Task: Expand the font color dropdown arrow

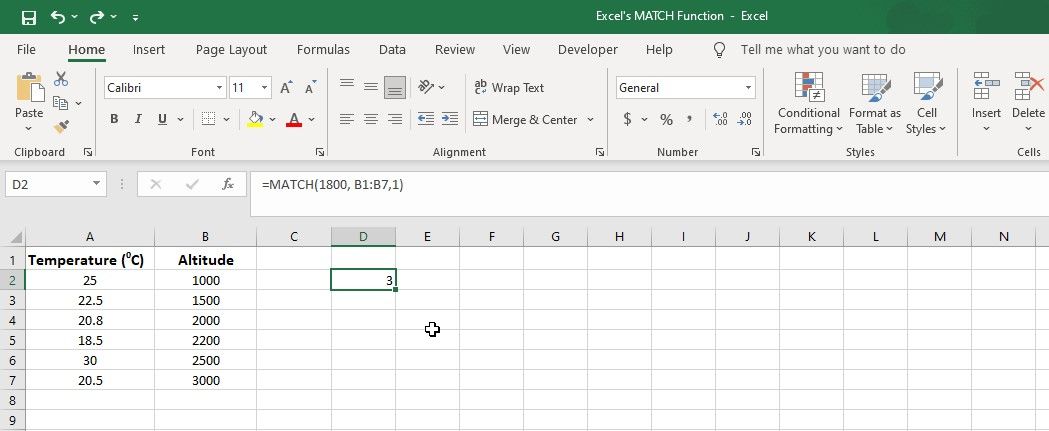Action: click(311, 120)
